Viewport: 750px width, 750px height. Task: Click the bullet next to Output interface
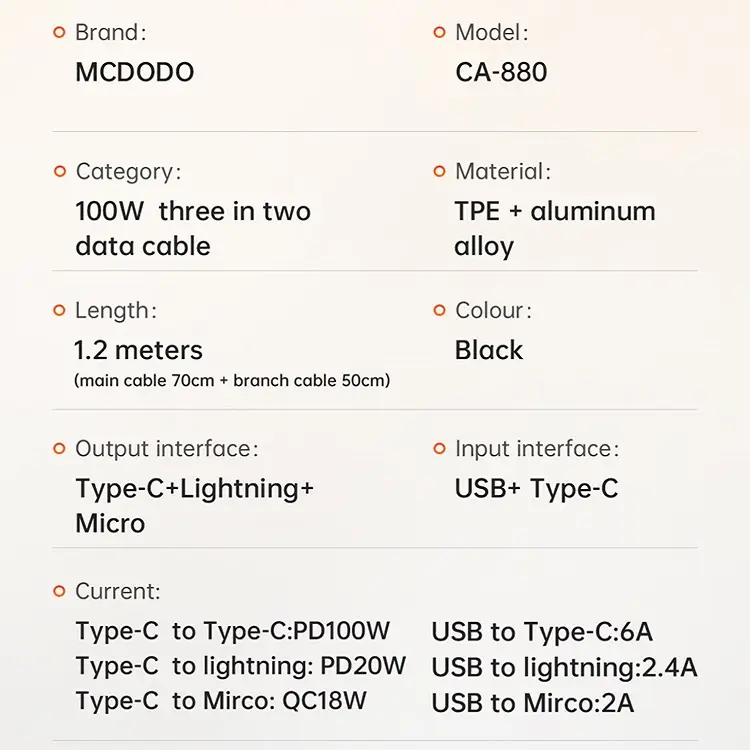pyautogui.click(x=59, y=449)
